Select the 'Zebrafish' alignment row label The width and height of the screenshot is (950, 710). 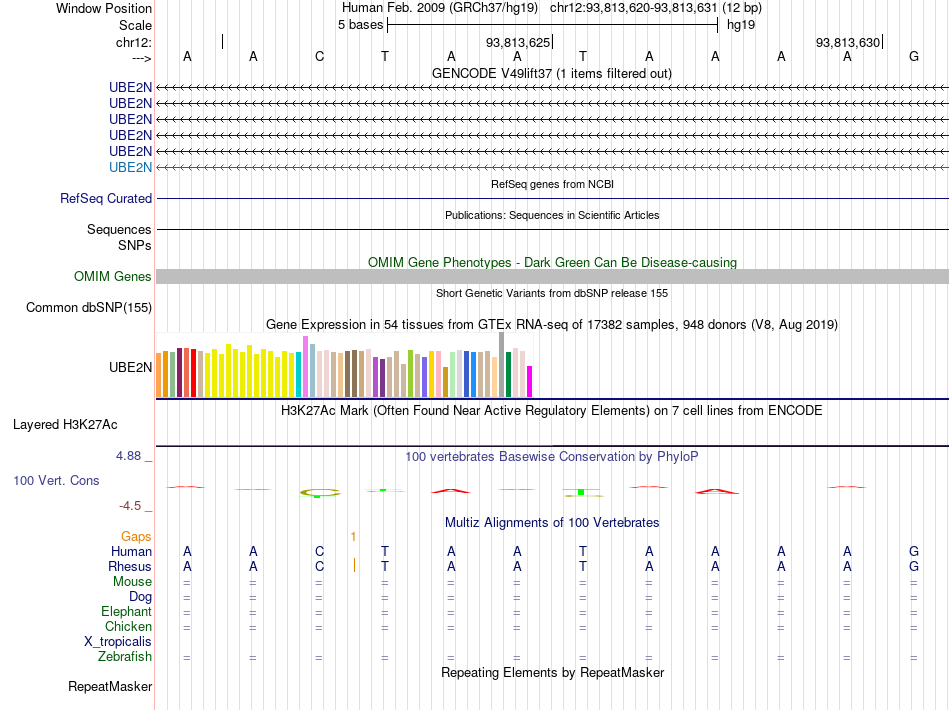click(x=125, y=656)
